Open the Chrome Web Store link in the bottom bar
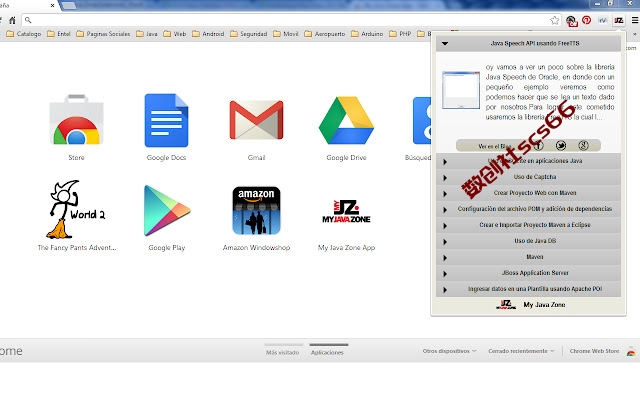 pos(594,351)
